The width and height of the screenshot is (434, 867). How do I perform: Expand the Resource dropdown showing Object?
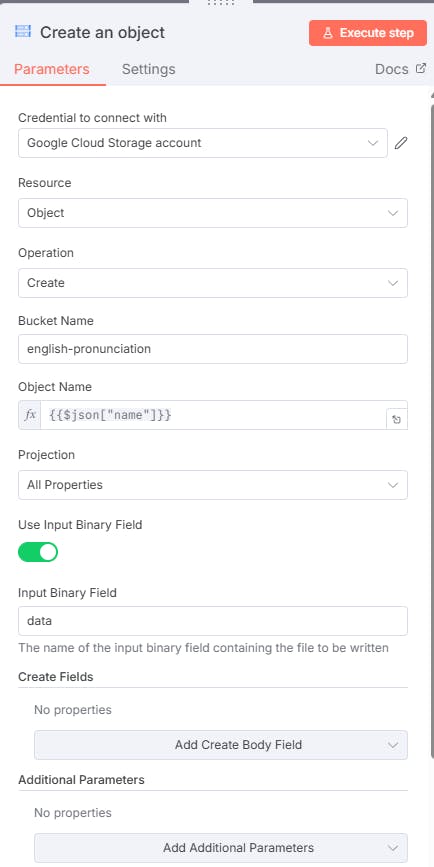click(x=213, y=213)
